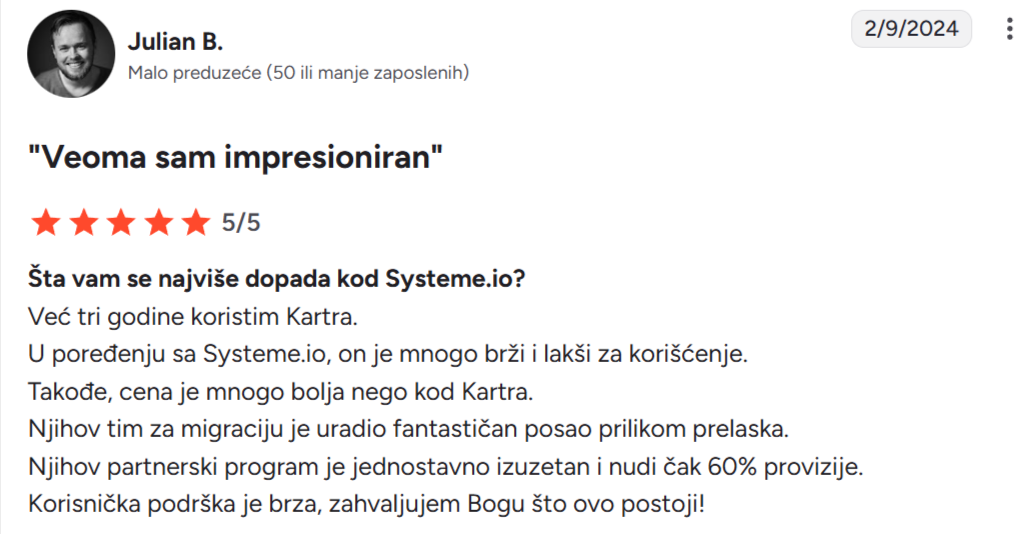
Task: Click the reviewer name Julian B.
Action: (175, 42)
